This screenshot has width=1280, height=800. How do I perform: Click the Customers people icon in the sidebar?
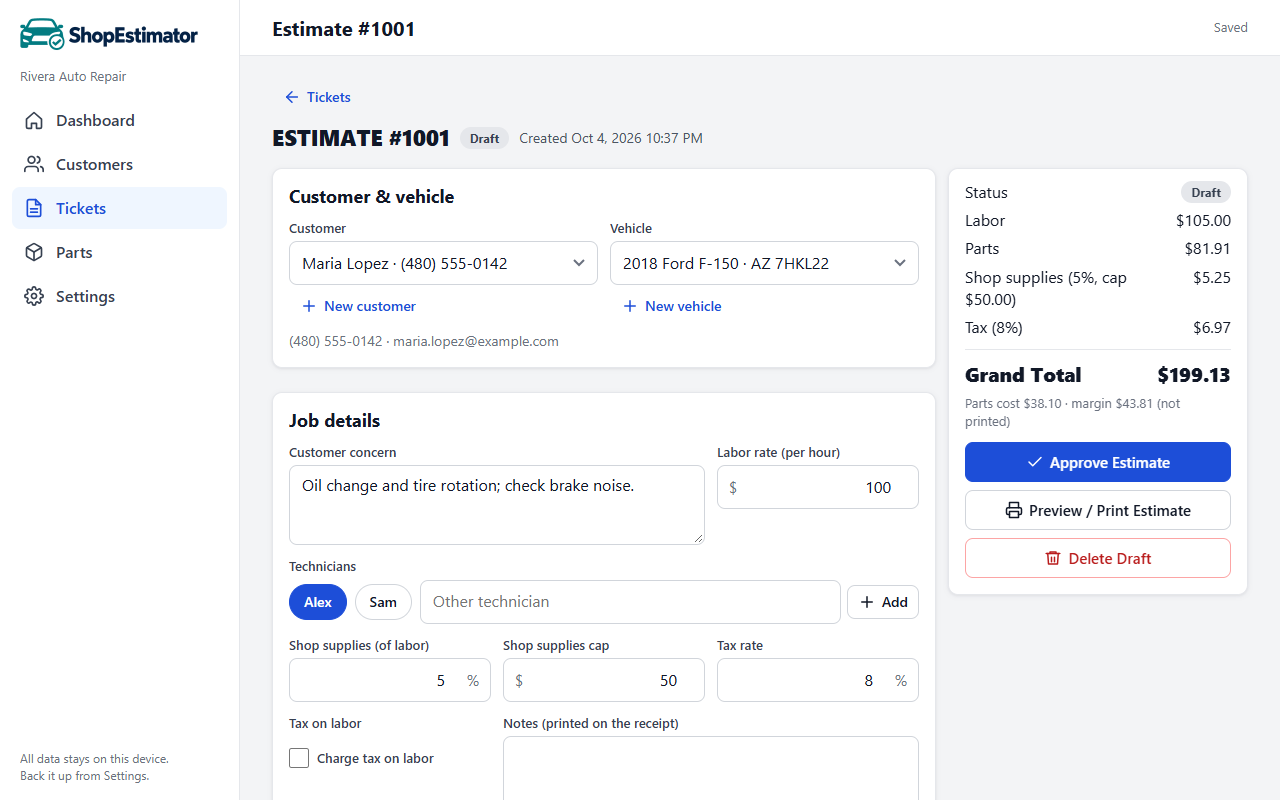[x=34, y=165]
